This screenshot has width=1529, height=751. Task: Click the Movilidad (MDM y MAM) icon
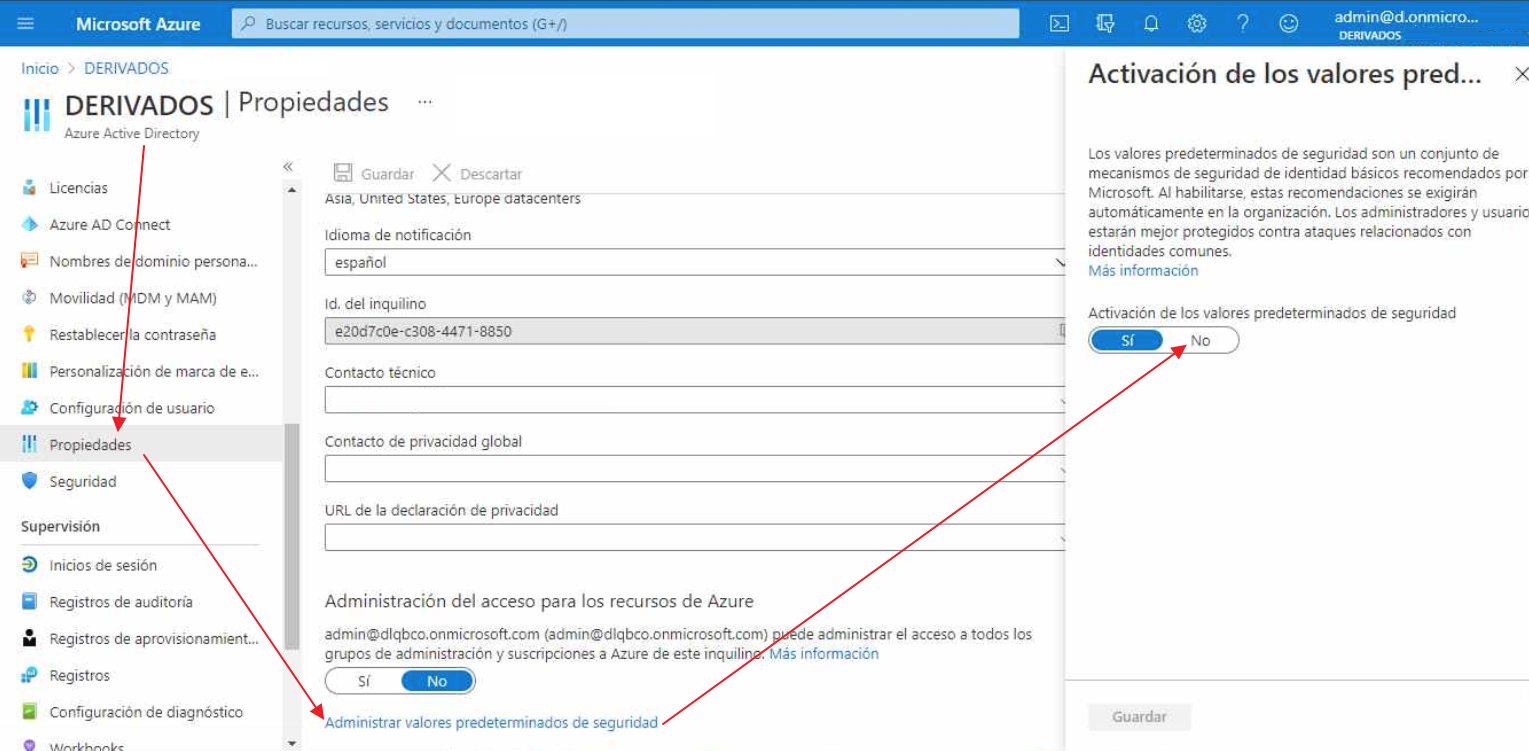29,298
